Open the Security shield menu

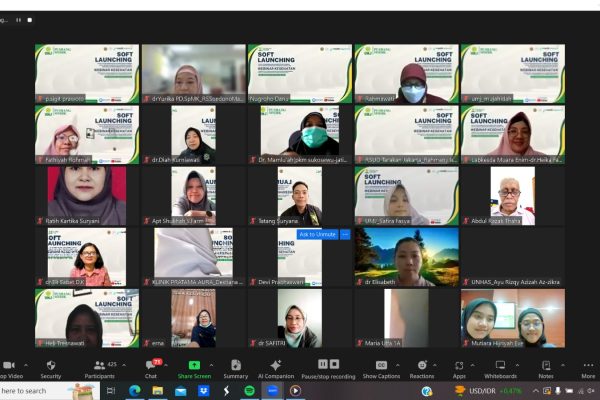pyautogui.click(x=51, y=365)
